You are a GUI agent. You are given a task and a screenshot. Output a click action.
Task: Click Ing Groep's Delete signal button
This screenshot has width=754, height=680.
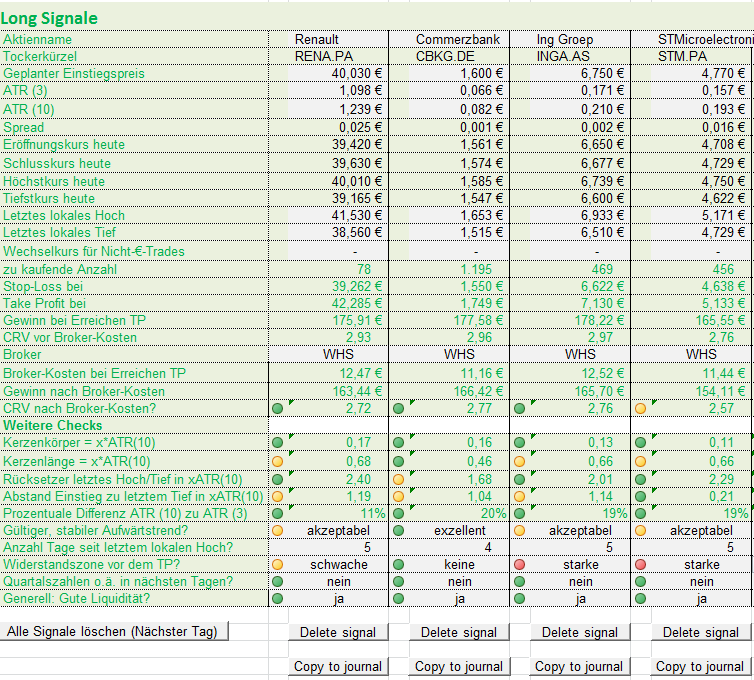click(580, 632)
